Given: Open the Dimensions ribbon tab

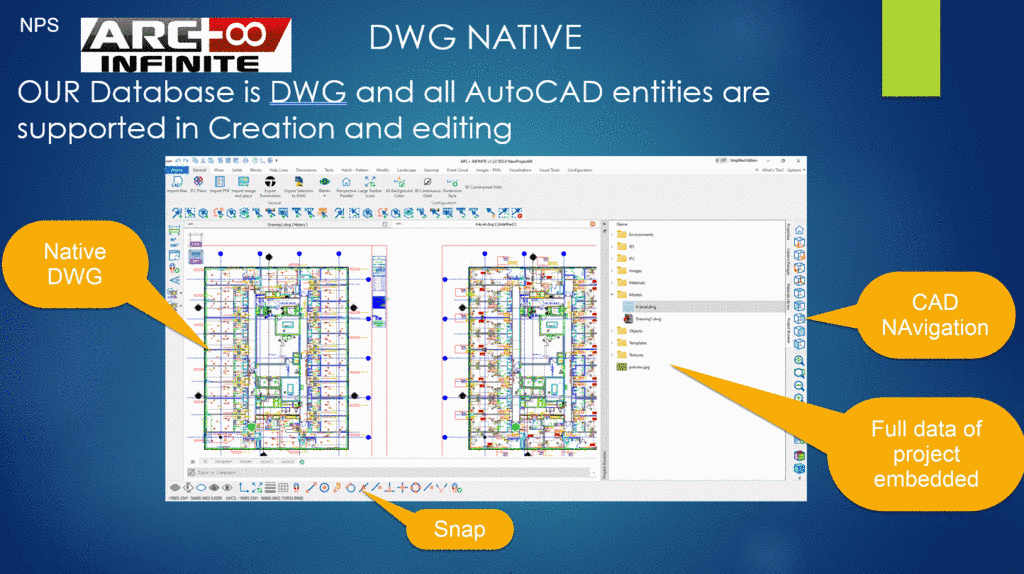Looking at the screenshot, I should click(306, 170).
